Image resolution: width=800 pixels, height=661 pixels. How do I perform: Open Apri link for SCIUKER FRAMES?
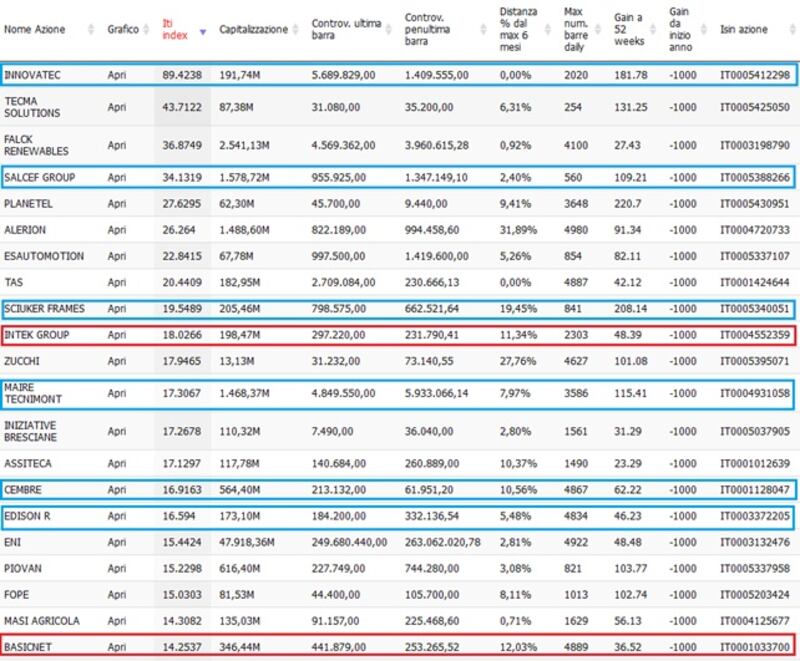coord(117,309)
